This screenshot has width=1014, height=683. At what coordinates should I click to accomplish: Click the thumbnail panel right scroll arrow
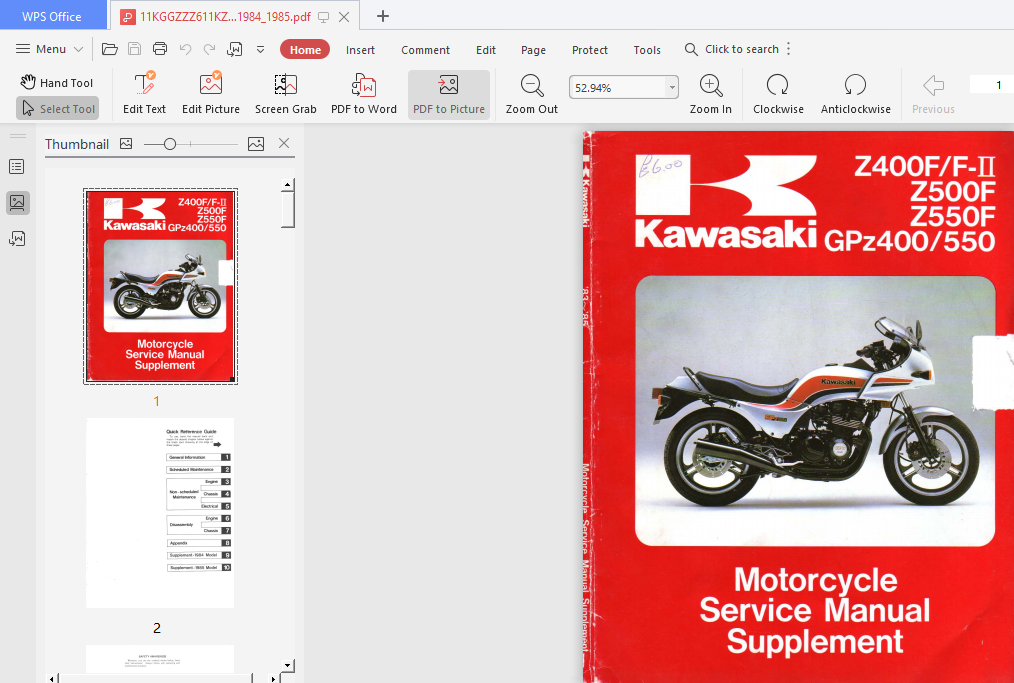(274, 678)
